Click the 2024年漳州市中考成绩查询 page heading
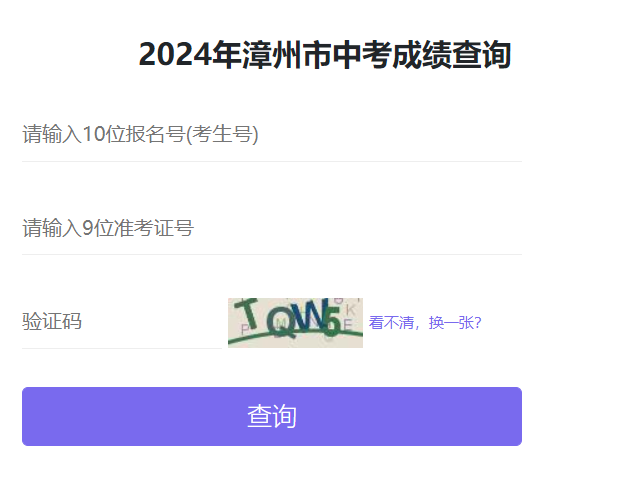The height and width of the screenshot is (491, 628). pos(325,55)
